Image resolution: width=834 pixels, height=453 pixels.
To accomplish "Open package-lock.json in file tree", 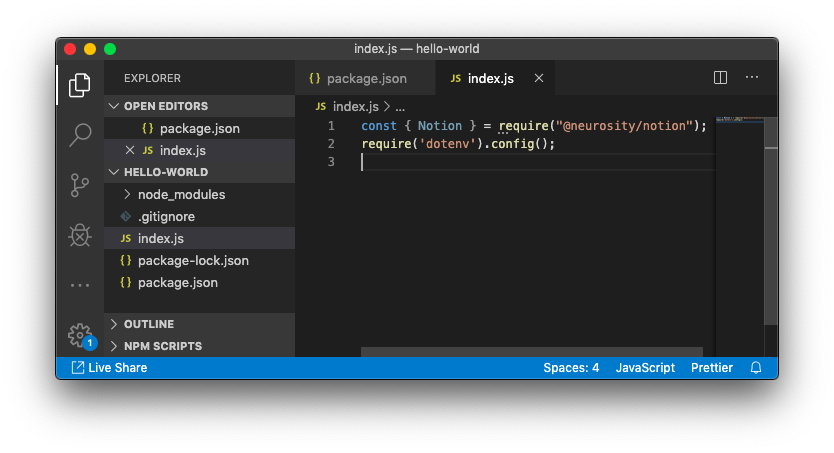I will (x=193, y=260).
